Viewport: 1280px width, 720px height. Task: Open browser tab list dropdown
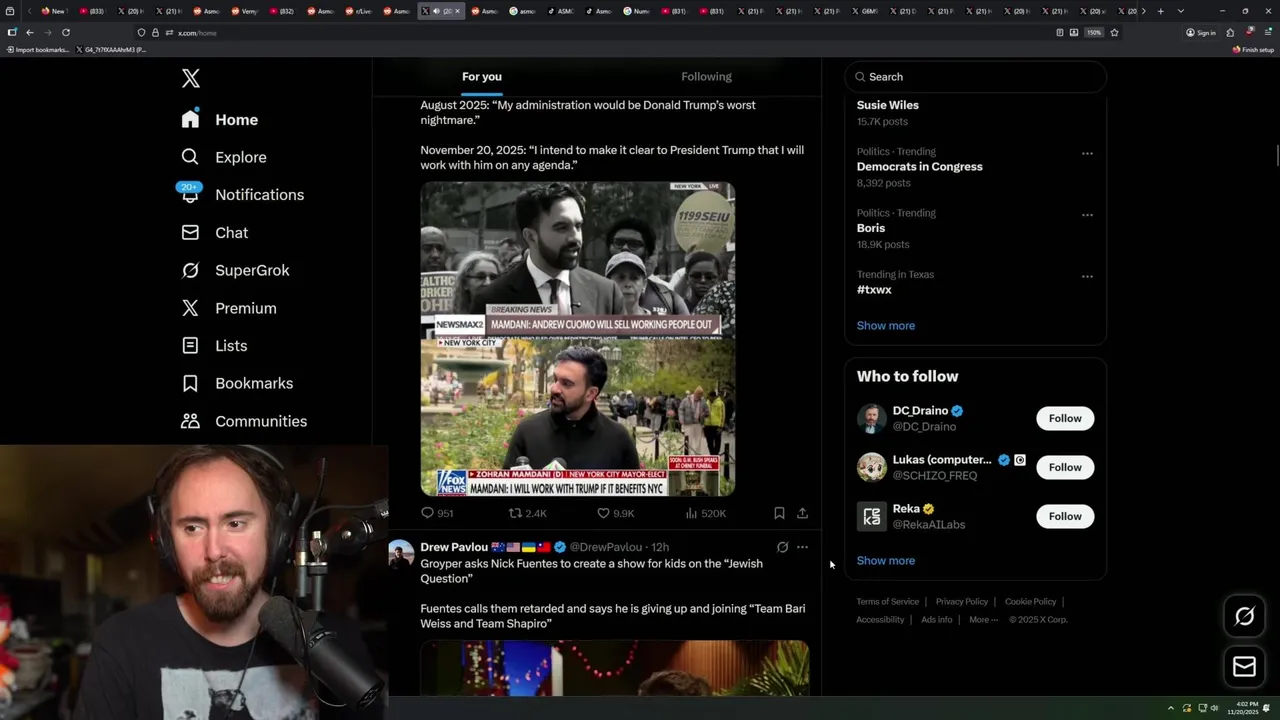click(1181, 11)
